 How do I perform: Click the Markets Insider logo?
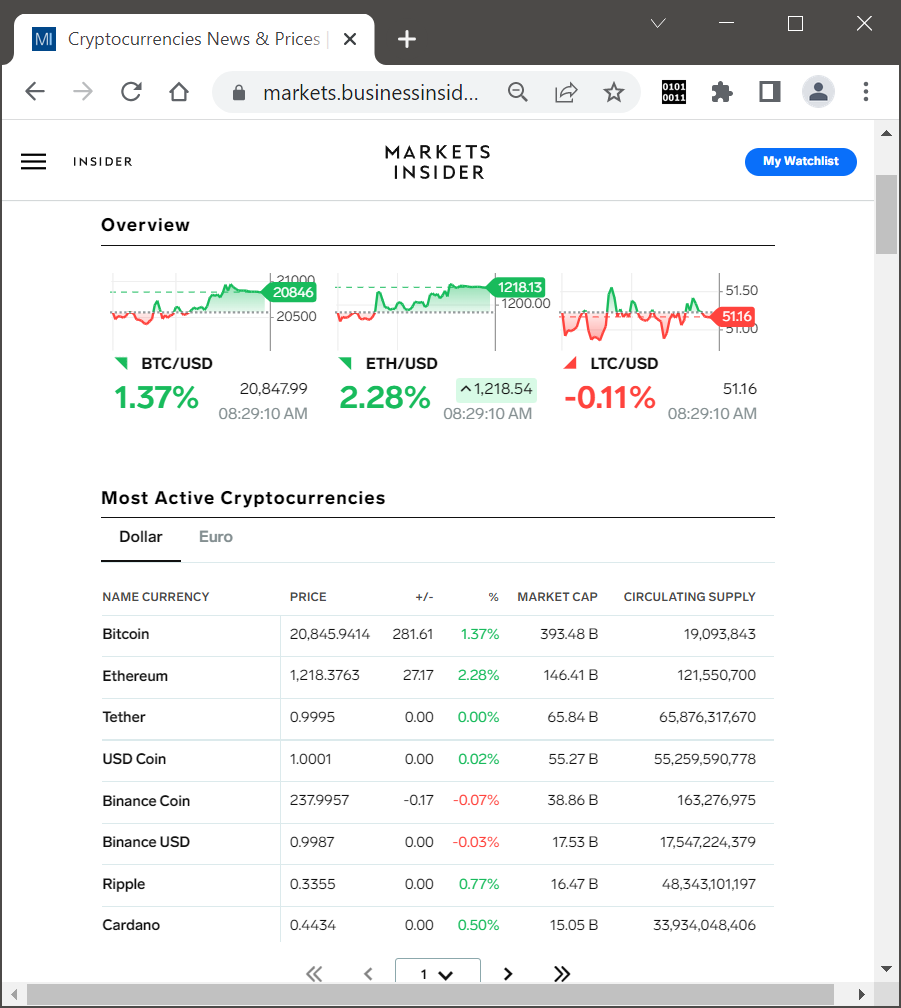(x=438, y=162)
